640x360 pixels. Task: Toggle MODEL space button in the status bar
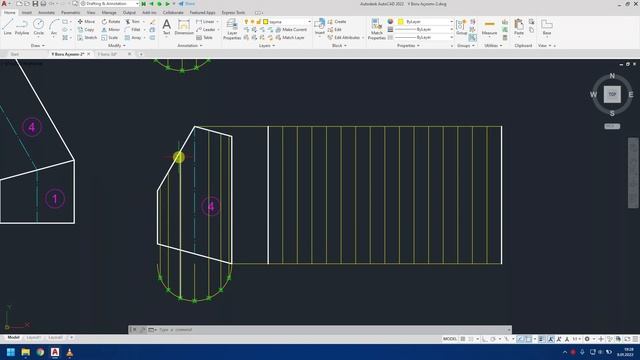(x=450, y=339)
